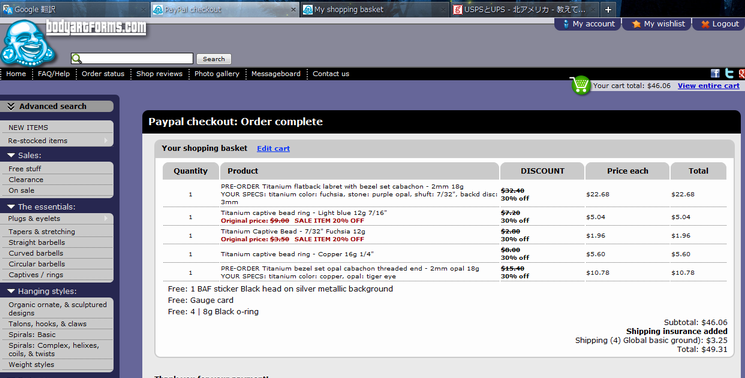745x378 pixels.
Task: Click the Logout X icon
Action: click(x=705, y=24)
